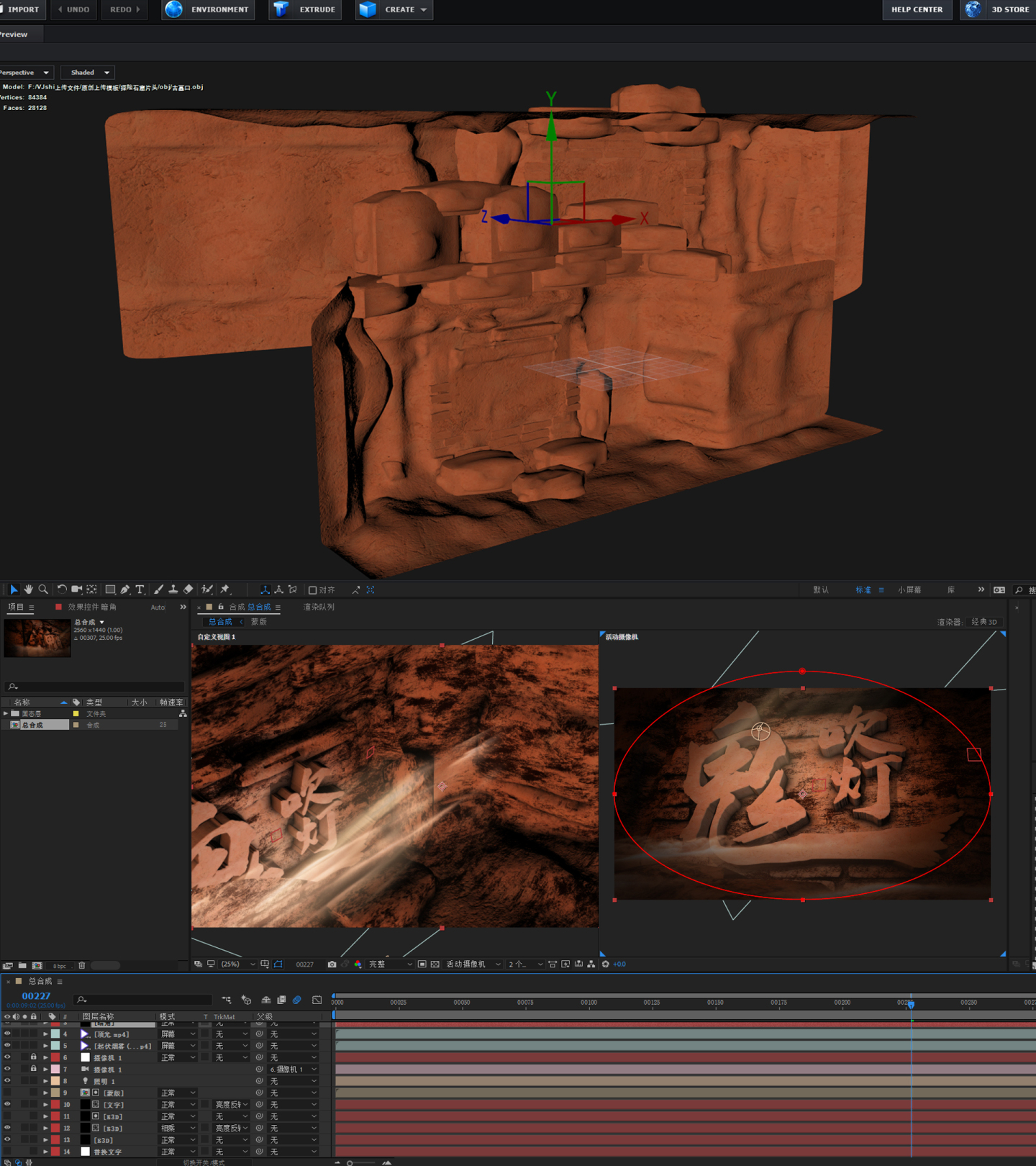Select the Selection arrow tool
1036x1166 pixels.
click(14, 589)
